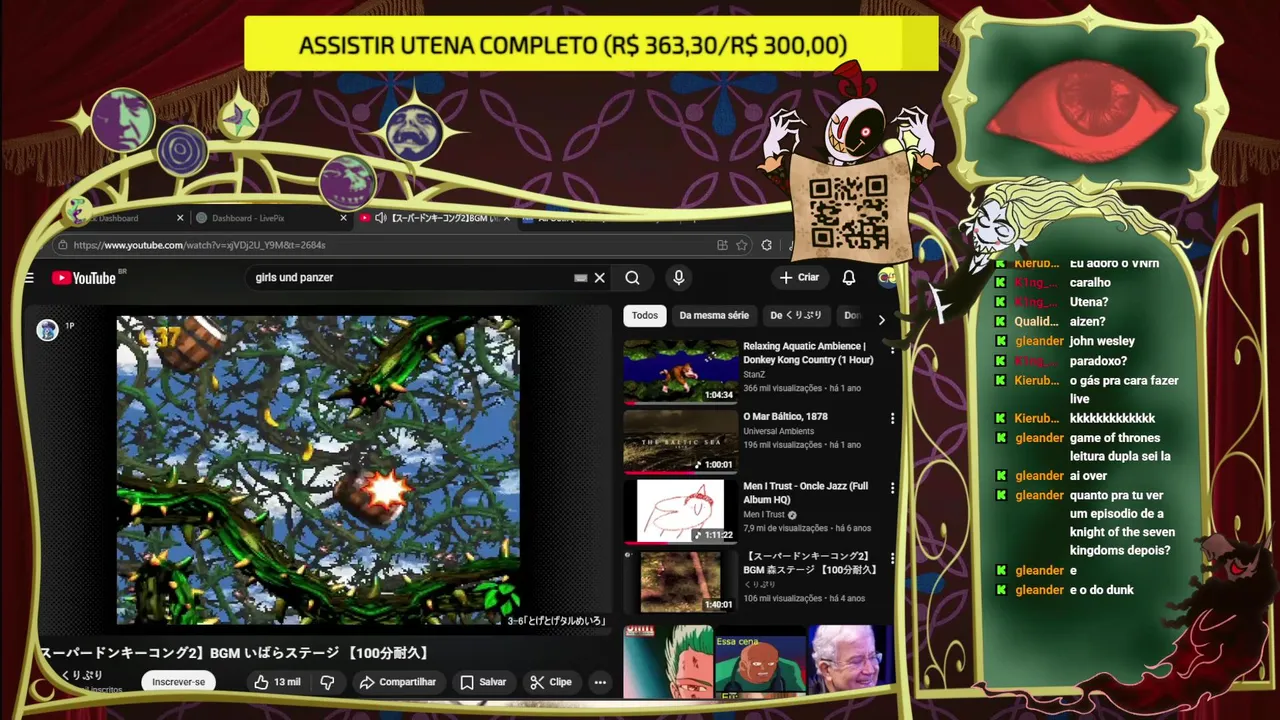The width and height of the screenshot is (1280, 720).
Task: Open Relaxing Aquatic Ambience video thumbnail
Action: point(680,371)
